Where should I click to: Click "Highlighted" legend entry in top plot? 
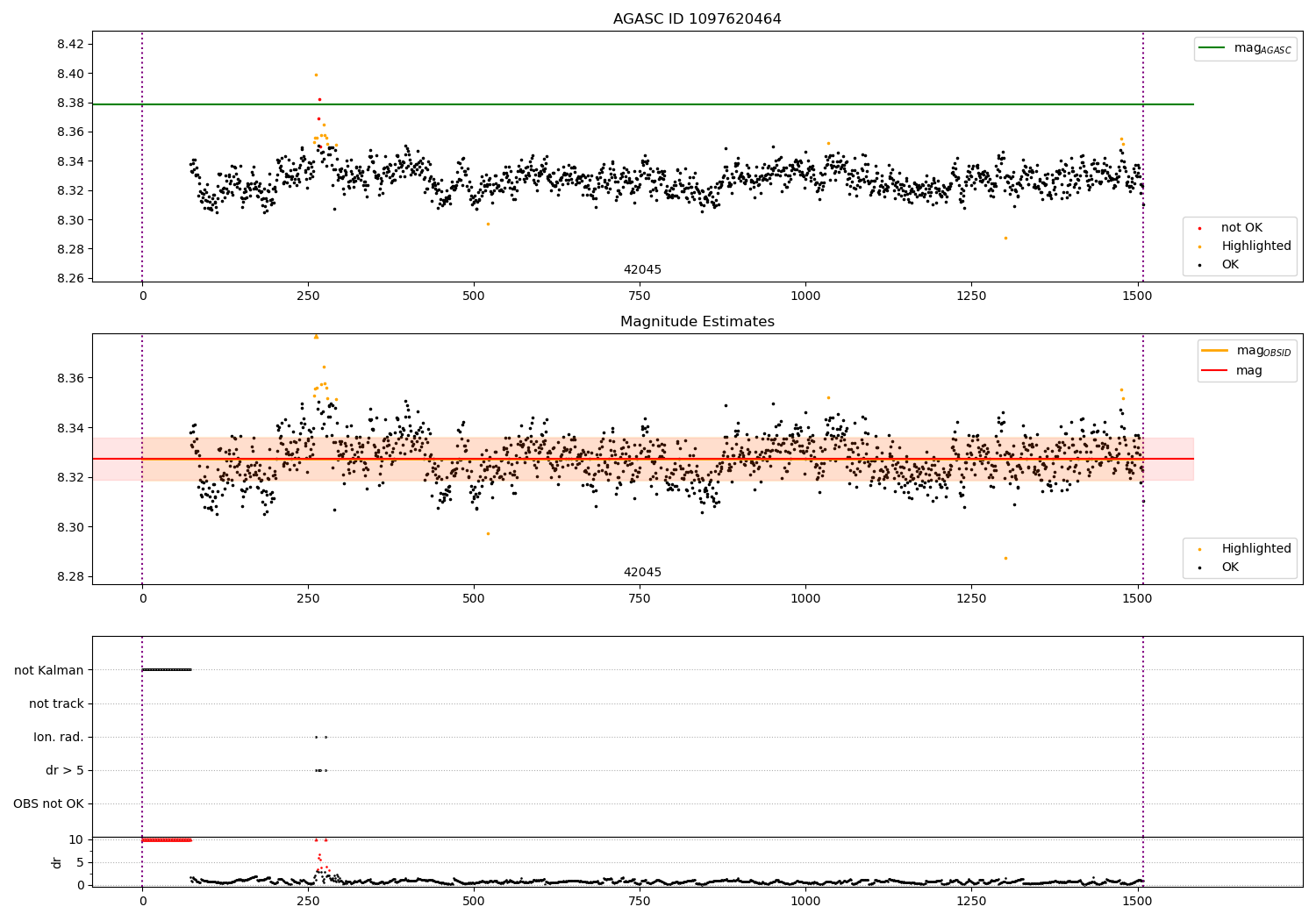[1256, 246]
